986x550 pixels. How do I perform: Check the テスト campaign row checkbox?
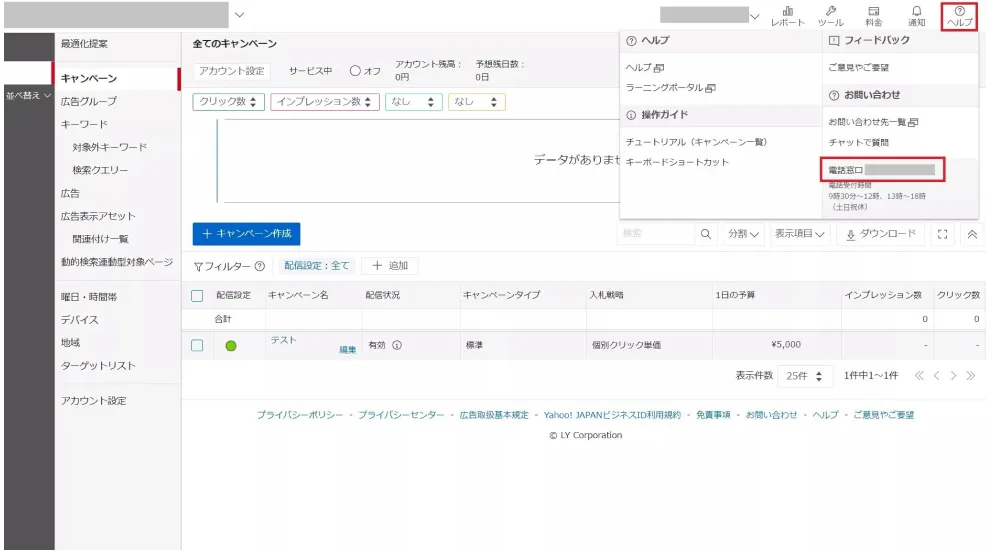197,345
